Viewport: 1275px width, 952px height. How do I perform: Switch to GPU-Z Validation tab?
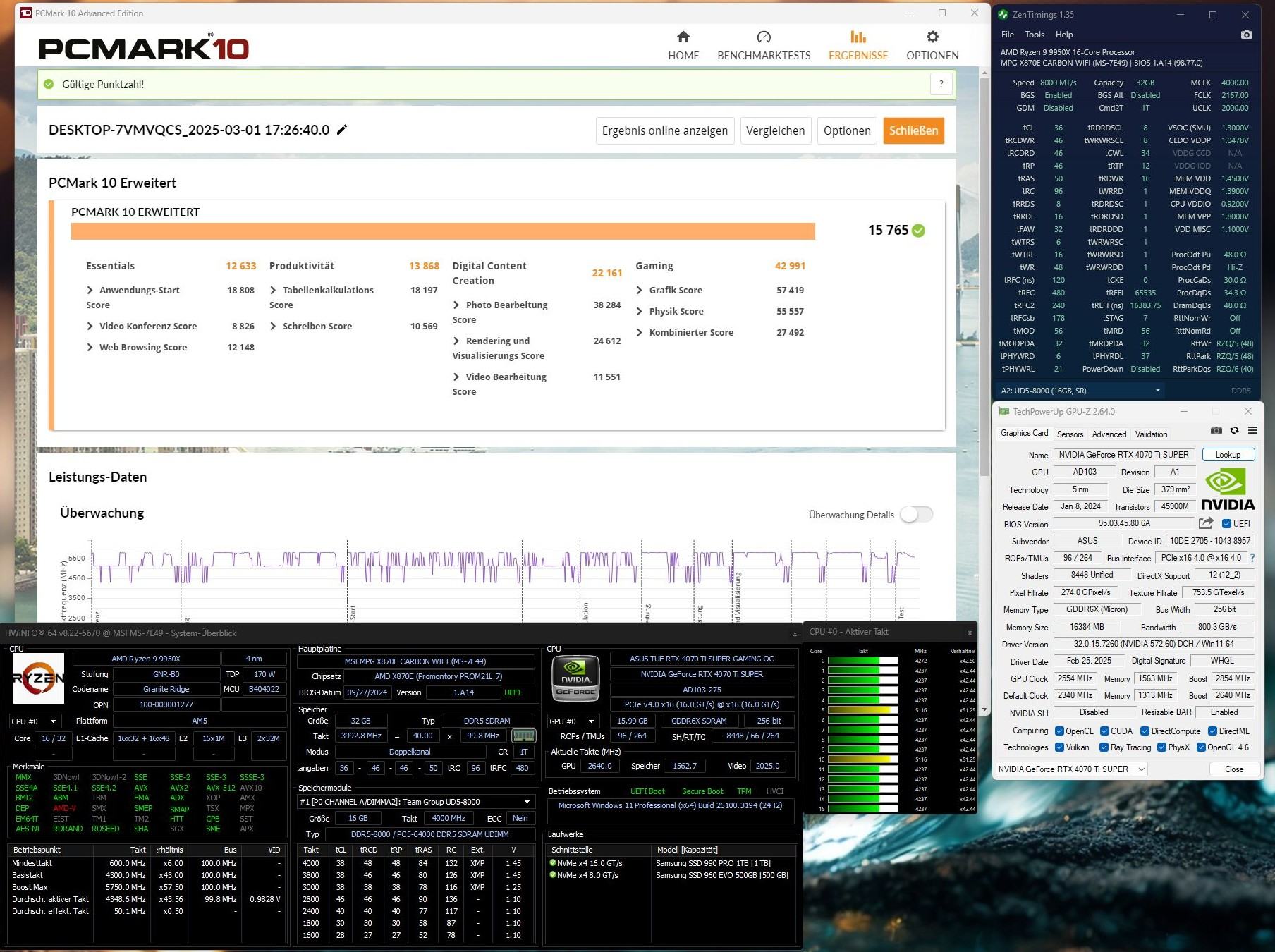point(1152,434)
